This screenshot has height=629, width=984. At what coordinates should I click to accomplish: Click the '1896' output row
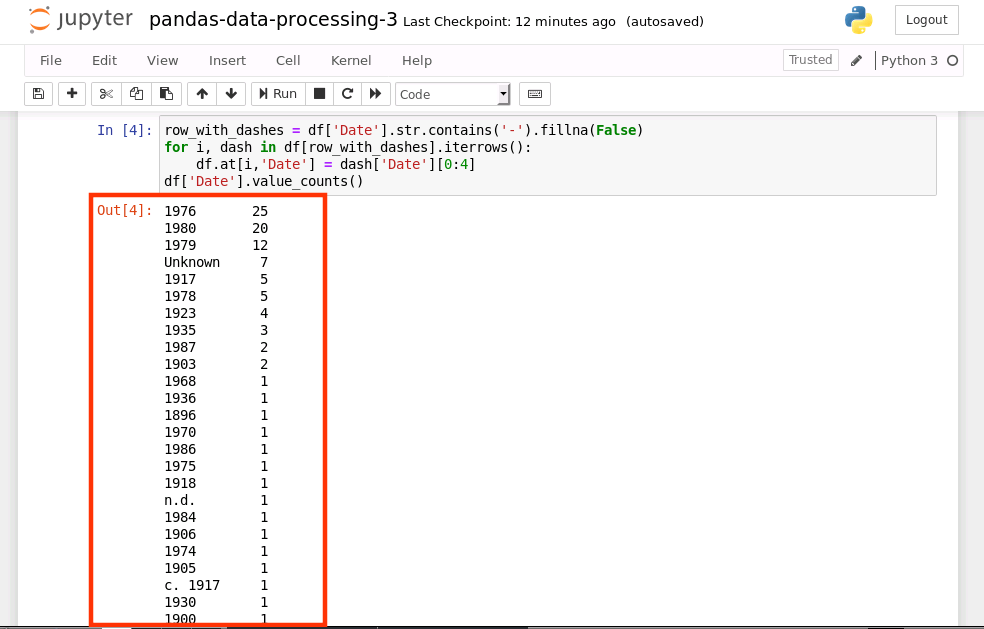coord(216,416)
